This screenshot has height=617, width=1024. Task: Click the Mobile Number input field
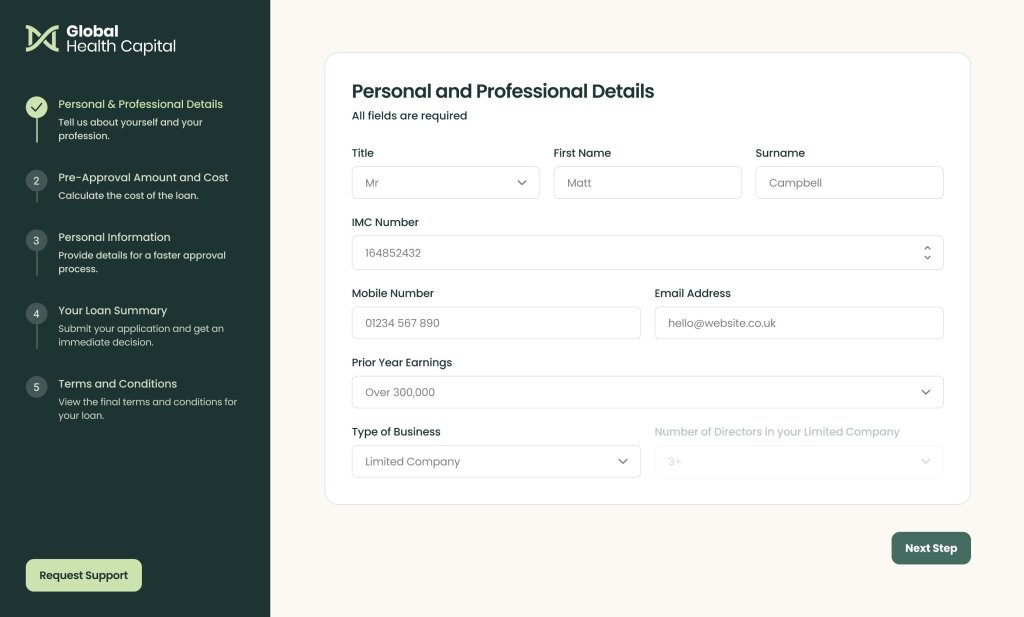[x=496, y=322]
